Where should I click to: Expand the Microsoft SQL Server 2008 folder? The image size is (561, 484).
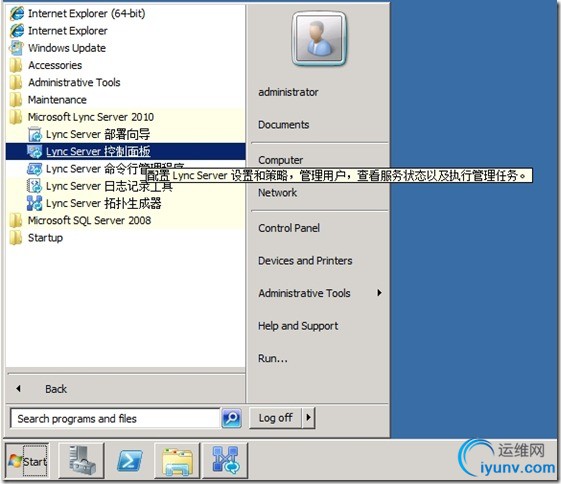coord(89,220)
